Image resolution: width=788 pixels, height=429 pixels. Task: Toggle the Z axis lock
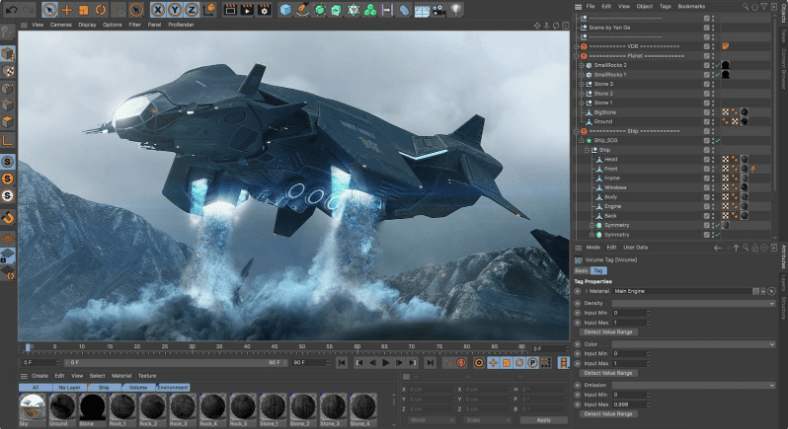pyautogui.click(x=191, y=10)
